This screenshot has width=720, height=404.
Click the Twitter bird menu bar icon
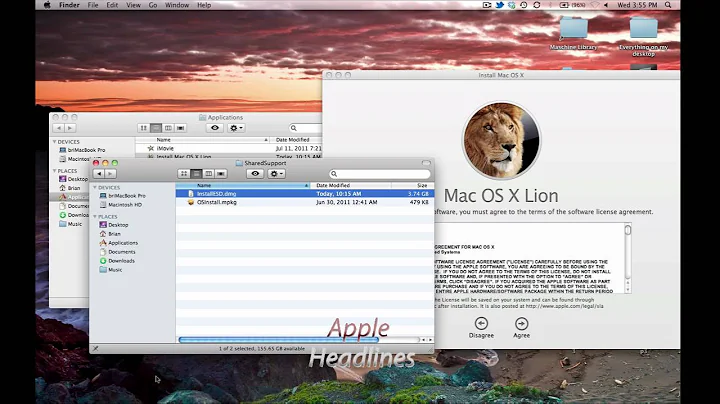[500, 5]
